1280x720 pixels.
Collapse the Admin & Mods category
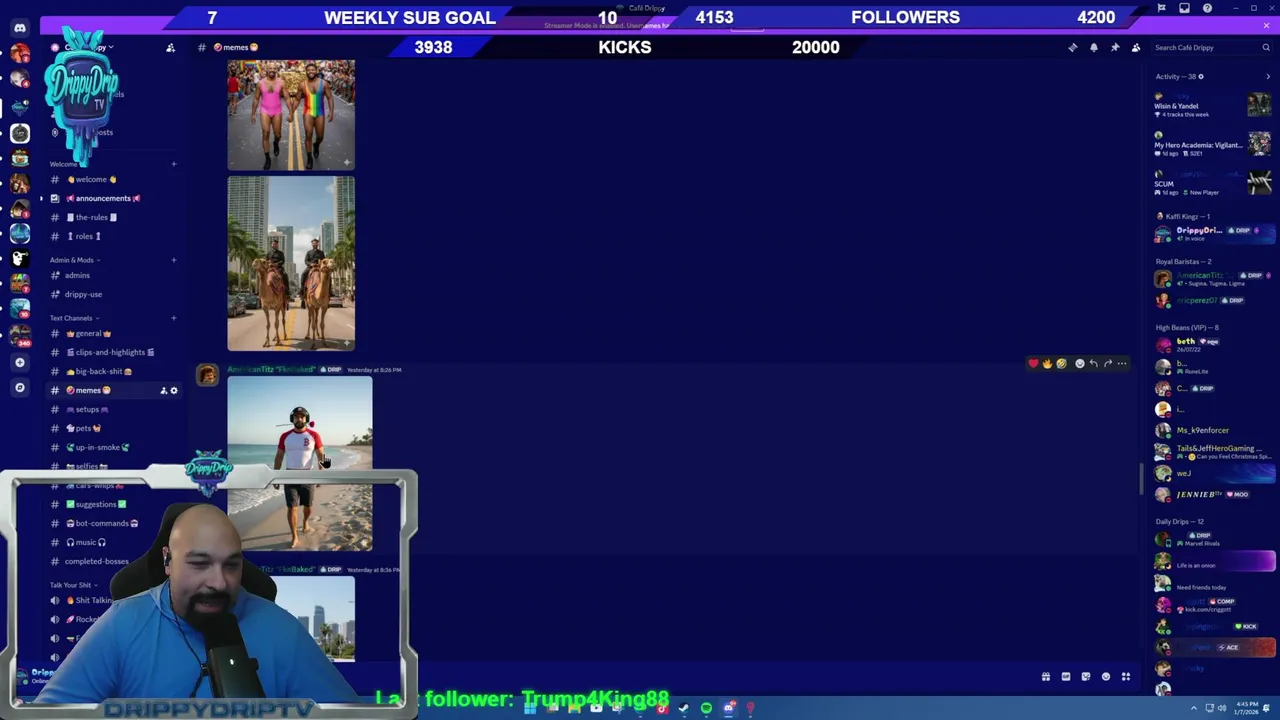[74, 260]
